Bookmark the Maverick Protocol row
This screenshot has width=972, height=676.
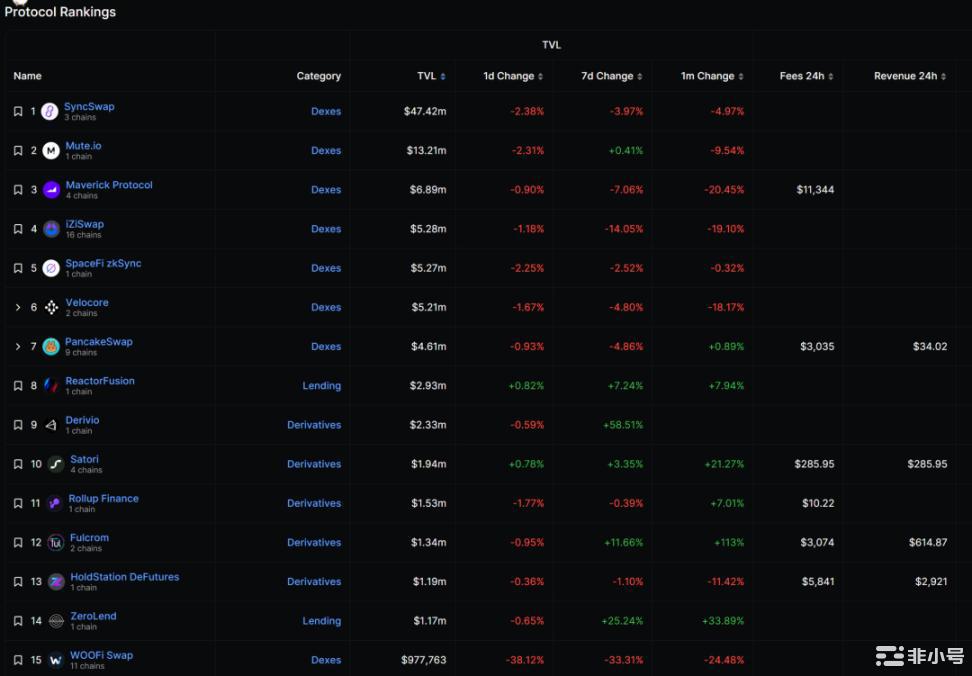point(18,190)
